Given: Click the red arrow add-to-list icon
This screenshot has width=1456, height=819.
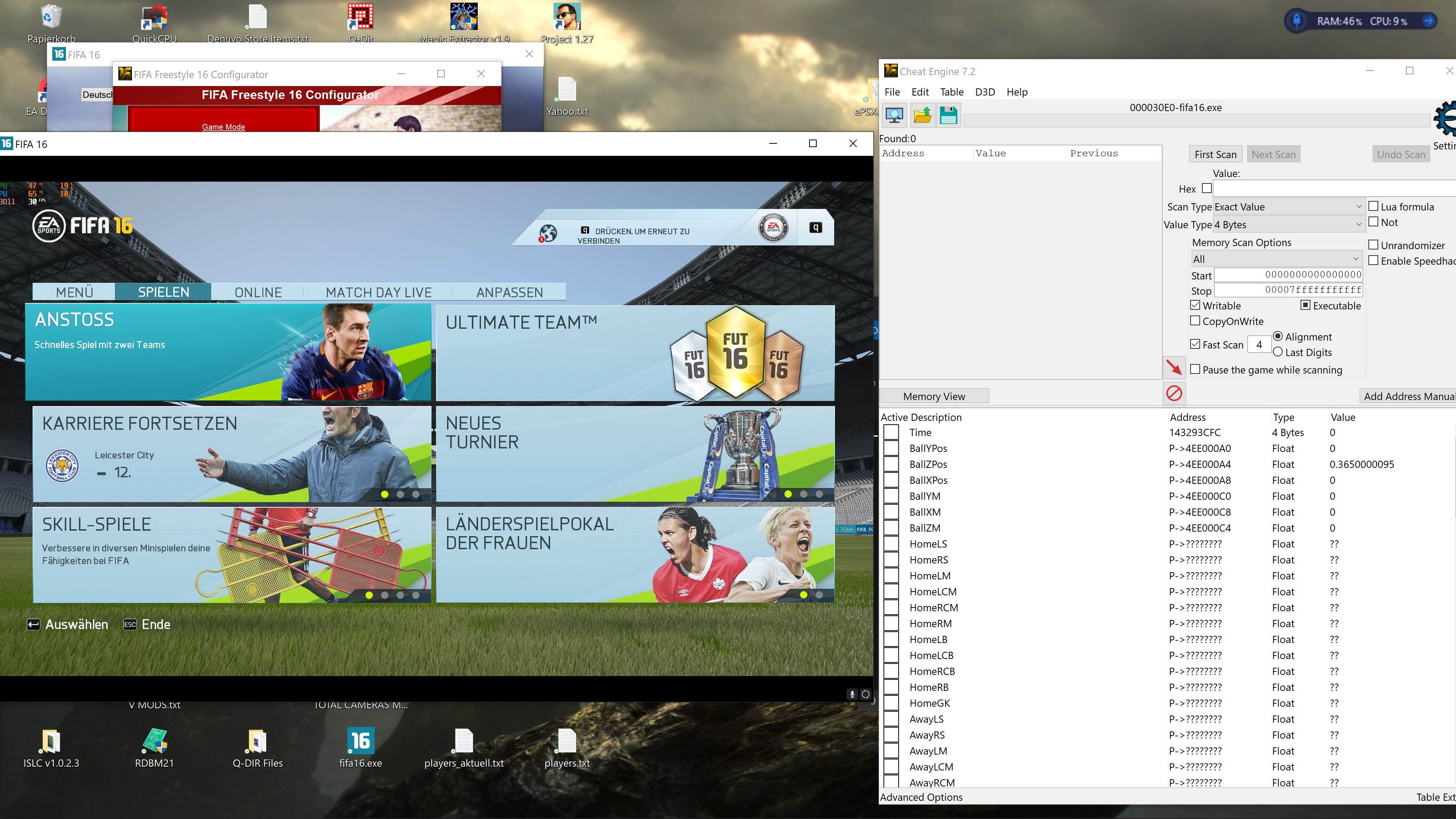Looking at the screenshot, I should point(1174,368).
